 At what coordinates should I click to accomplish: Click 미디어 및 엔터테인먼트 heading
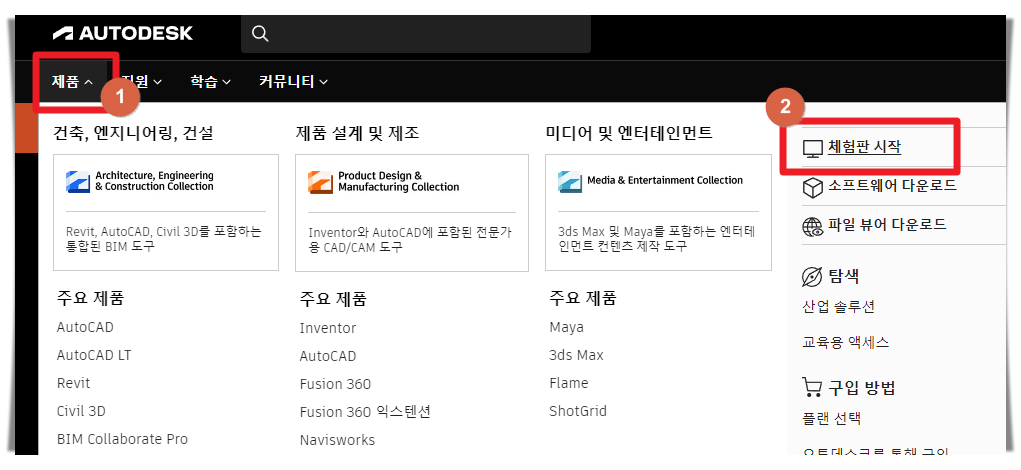click(629, 133)
